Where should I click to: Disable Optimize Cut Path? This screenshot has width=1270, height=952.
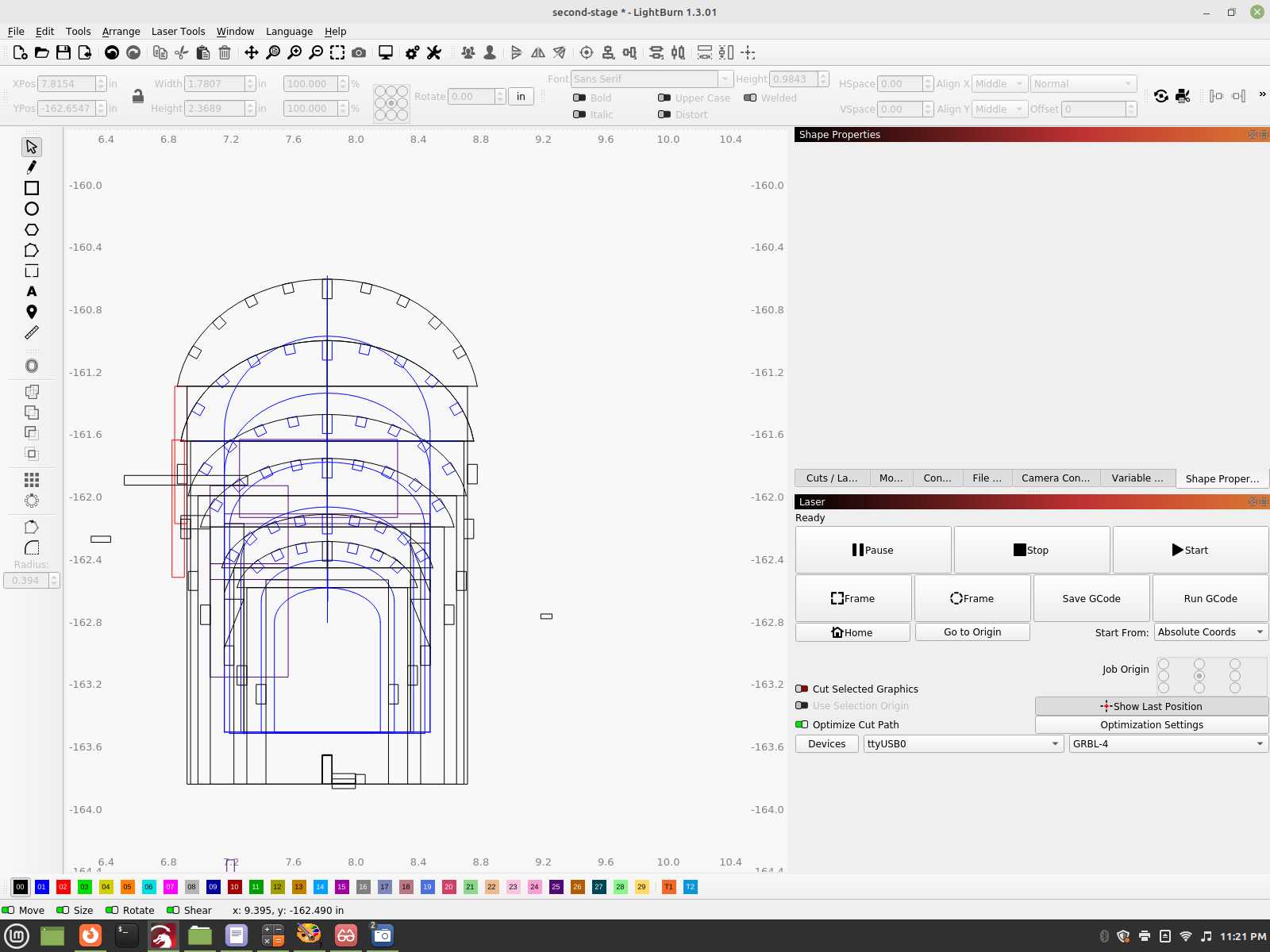pyautogui.click(x=800, y=724)
